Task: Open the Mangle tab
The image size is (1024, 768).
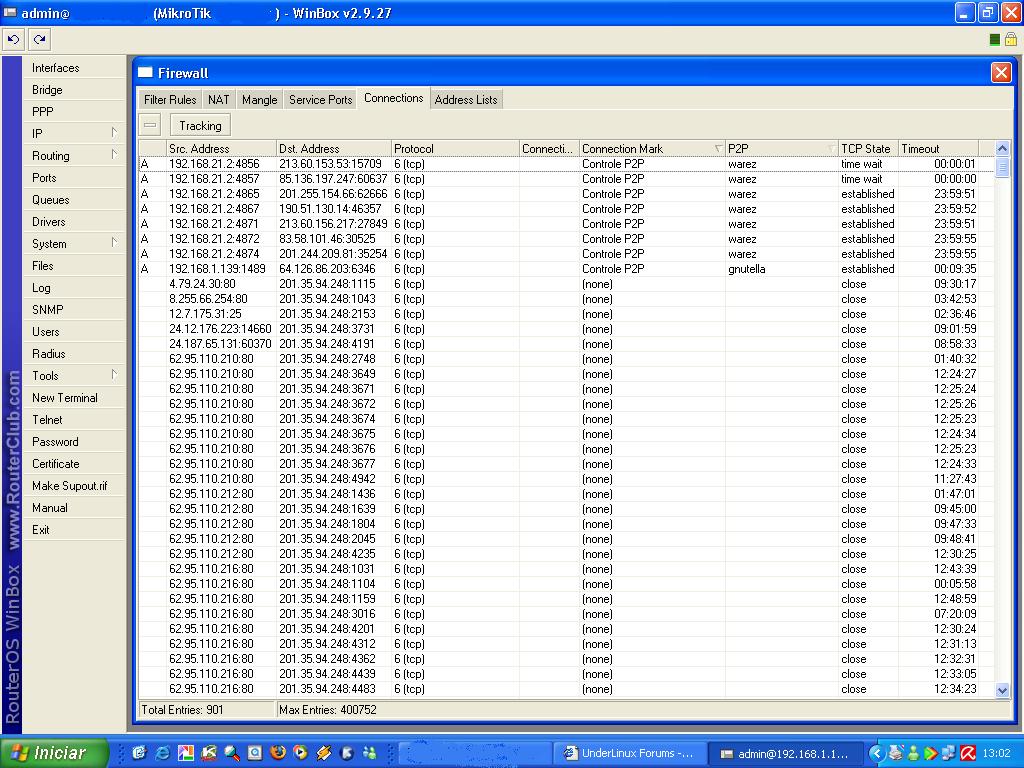Action: click(x=259, y=99)
